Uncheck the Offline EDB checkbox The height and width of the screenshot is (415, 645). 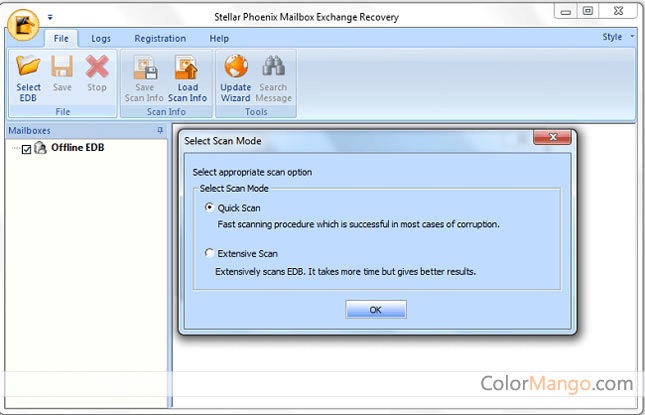pyautogui.click(x=26, y=149)
